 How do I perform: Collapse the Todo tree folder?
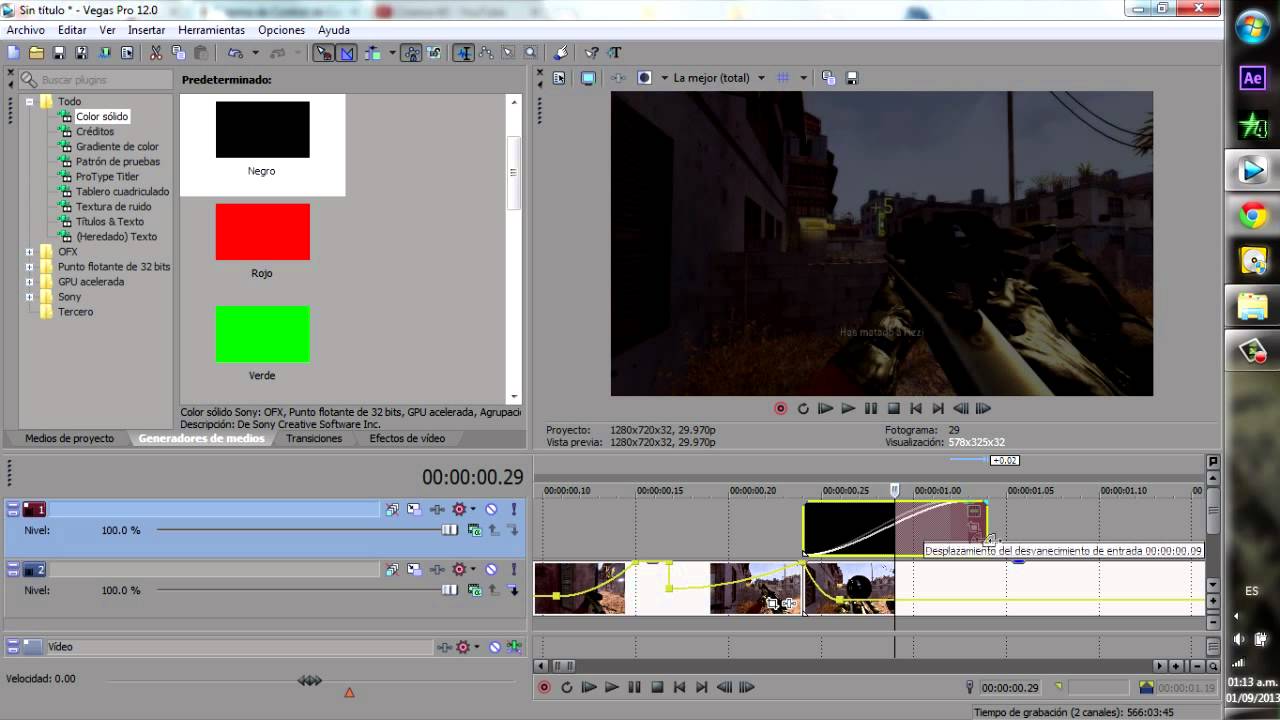tap(30, 101)
